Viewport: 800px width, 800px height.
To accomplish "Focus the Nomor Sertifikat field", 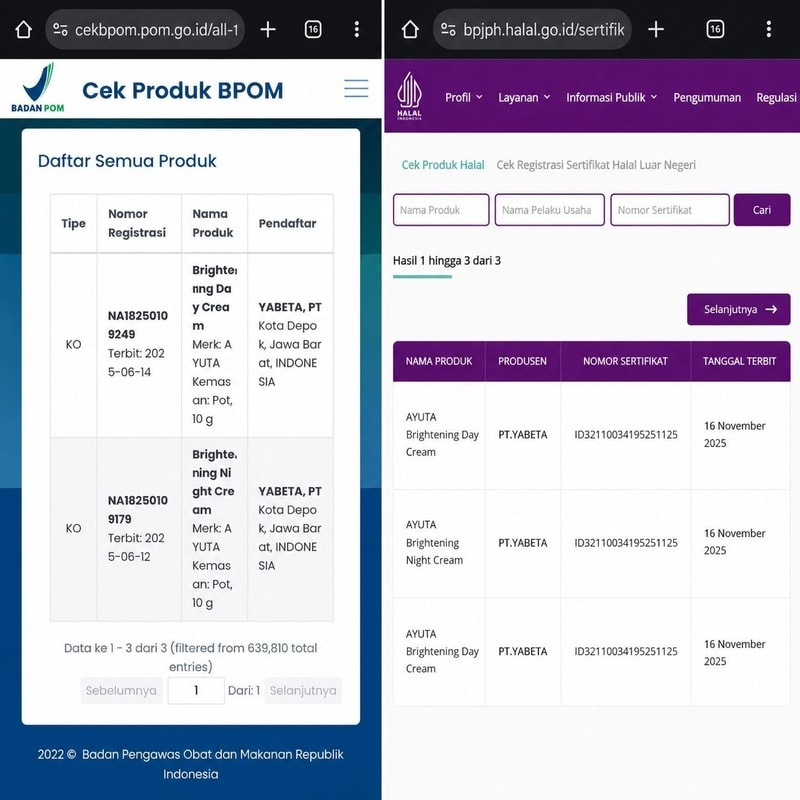I will click(670, 210).
